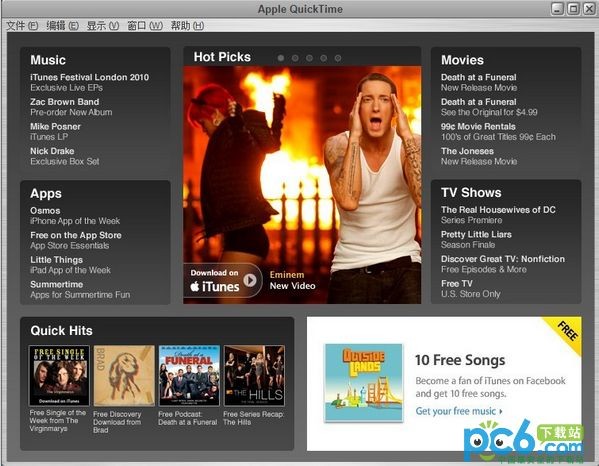Minimize the Apple QuickTime window
This screenshot has height=466, width=599.
pyautogui.click(x=557, y=9)
